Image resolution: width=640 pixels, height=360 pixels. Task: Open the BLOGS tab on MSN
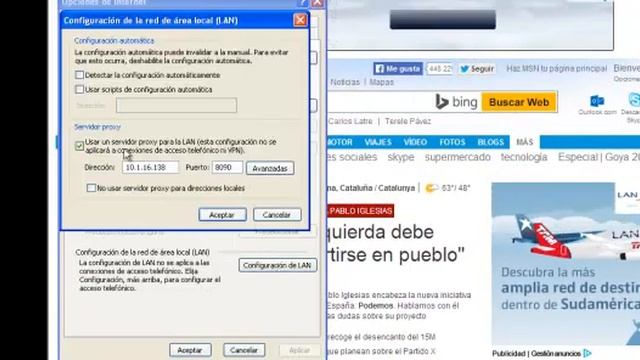coord(491,142)
